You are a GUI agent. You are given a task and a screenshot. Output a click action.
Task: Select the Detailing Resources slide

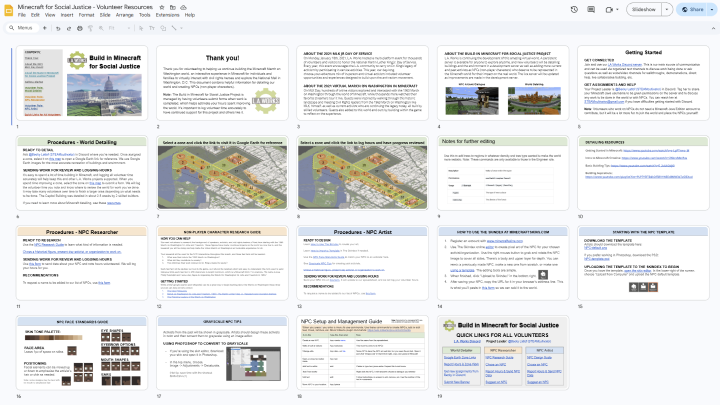click(x=643, y=173)
